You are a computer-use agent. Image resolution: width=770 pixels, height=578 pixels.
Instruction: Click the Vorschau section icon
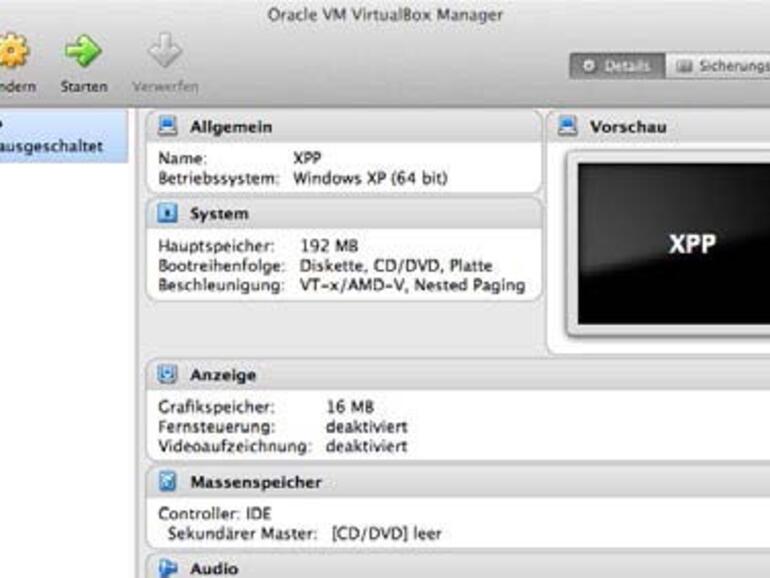coord(568,126)
